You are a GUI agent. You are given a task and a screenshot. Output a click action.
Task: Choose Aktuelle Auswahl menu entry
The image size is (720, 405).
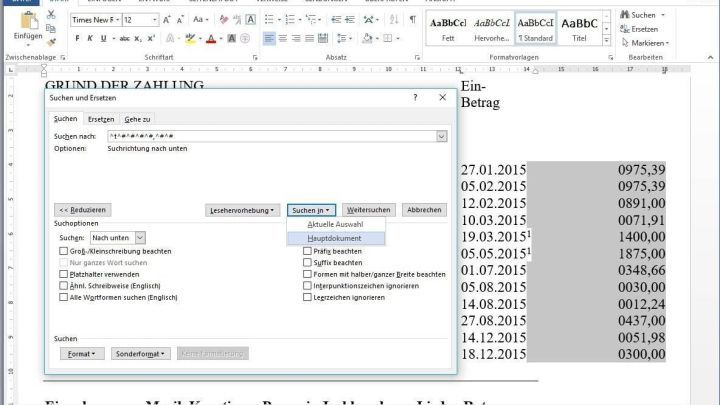pos(335,224)
